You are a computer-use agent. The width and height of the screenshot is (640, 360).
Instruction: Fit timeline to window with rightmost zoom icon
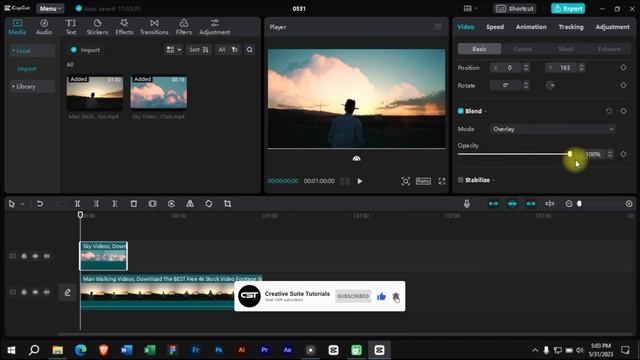[629, 203]
